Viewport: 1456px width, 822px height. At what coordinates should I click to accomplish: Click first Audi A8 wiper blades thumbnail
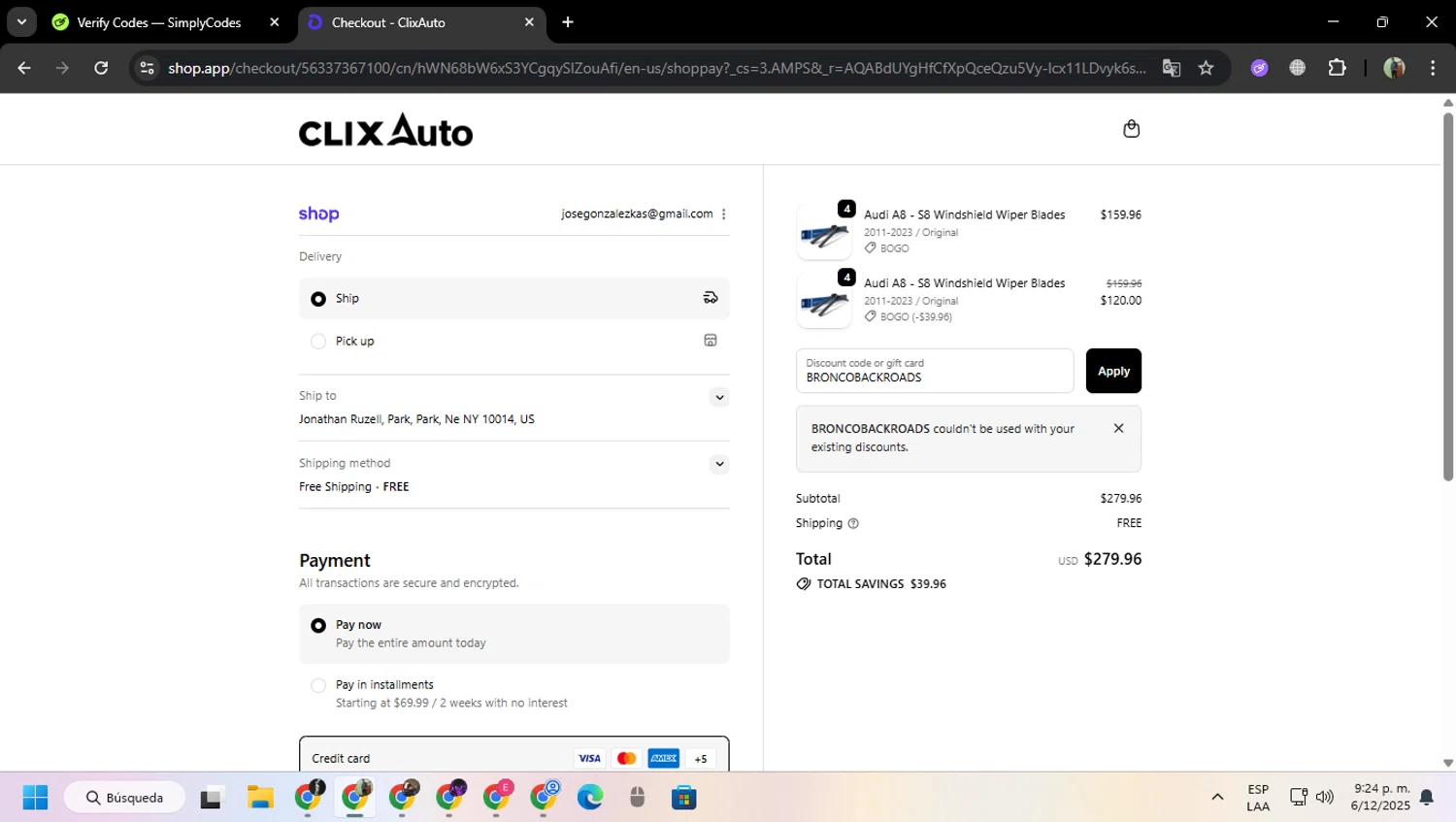[824, 232]
